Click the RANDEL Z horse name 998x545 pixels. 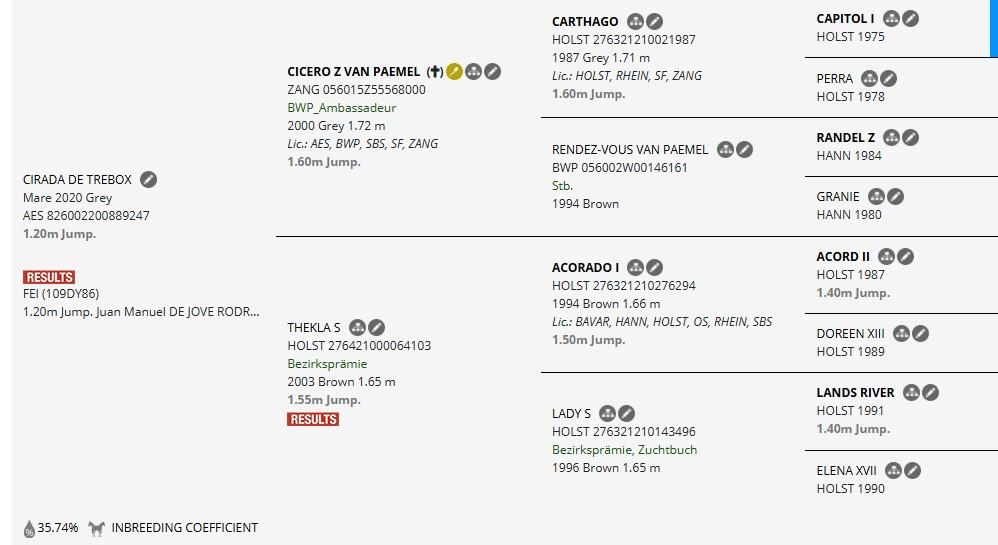(x=845, y=138)
